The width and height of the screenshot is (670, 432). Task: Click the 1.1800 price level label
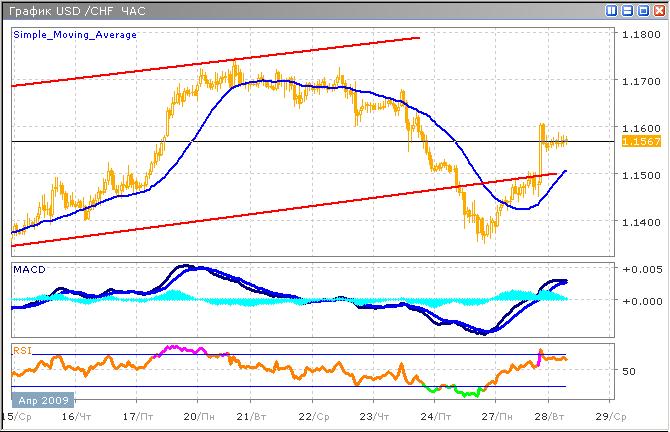638,35
